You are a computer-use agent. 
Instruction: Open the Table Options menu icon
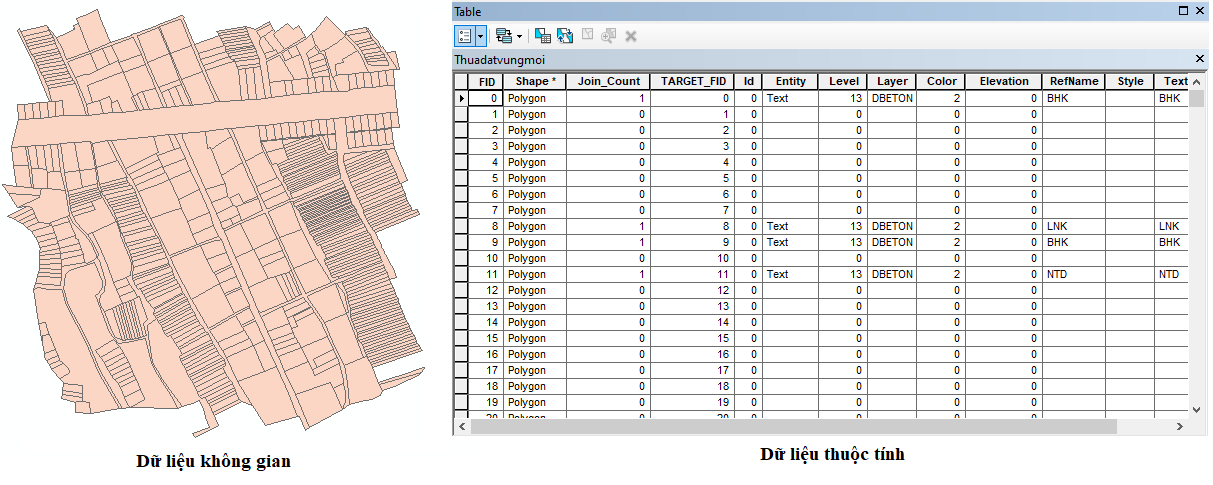pos(464,35)
